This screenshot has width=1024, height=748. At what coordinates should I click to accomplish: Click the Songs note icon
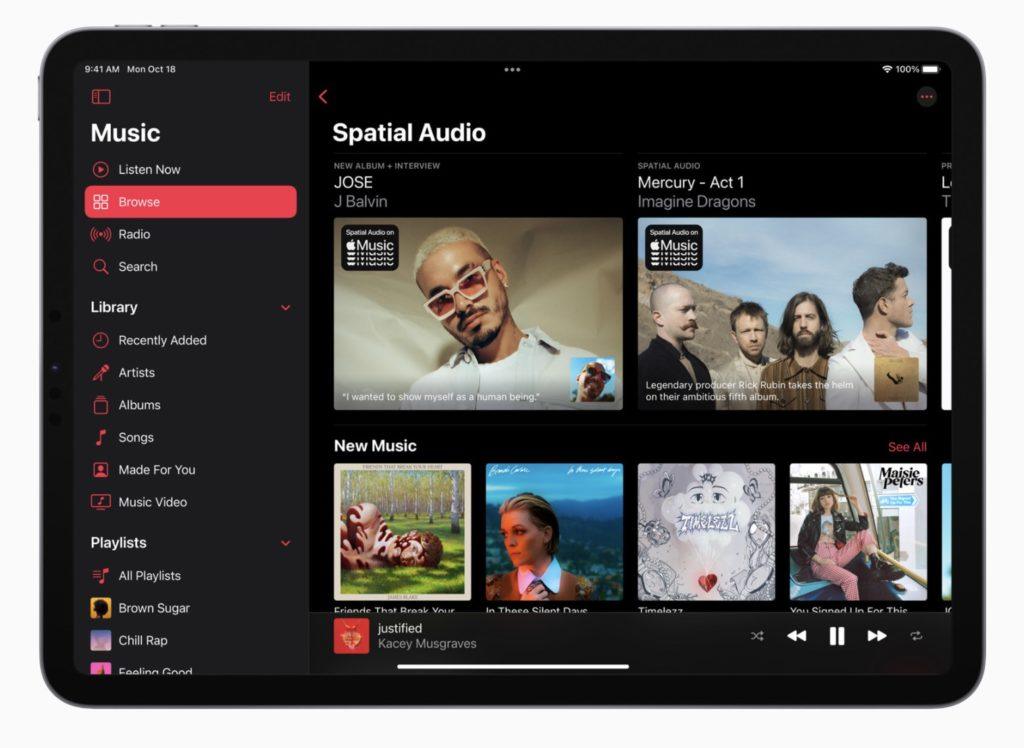coord(101,437)
